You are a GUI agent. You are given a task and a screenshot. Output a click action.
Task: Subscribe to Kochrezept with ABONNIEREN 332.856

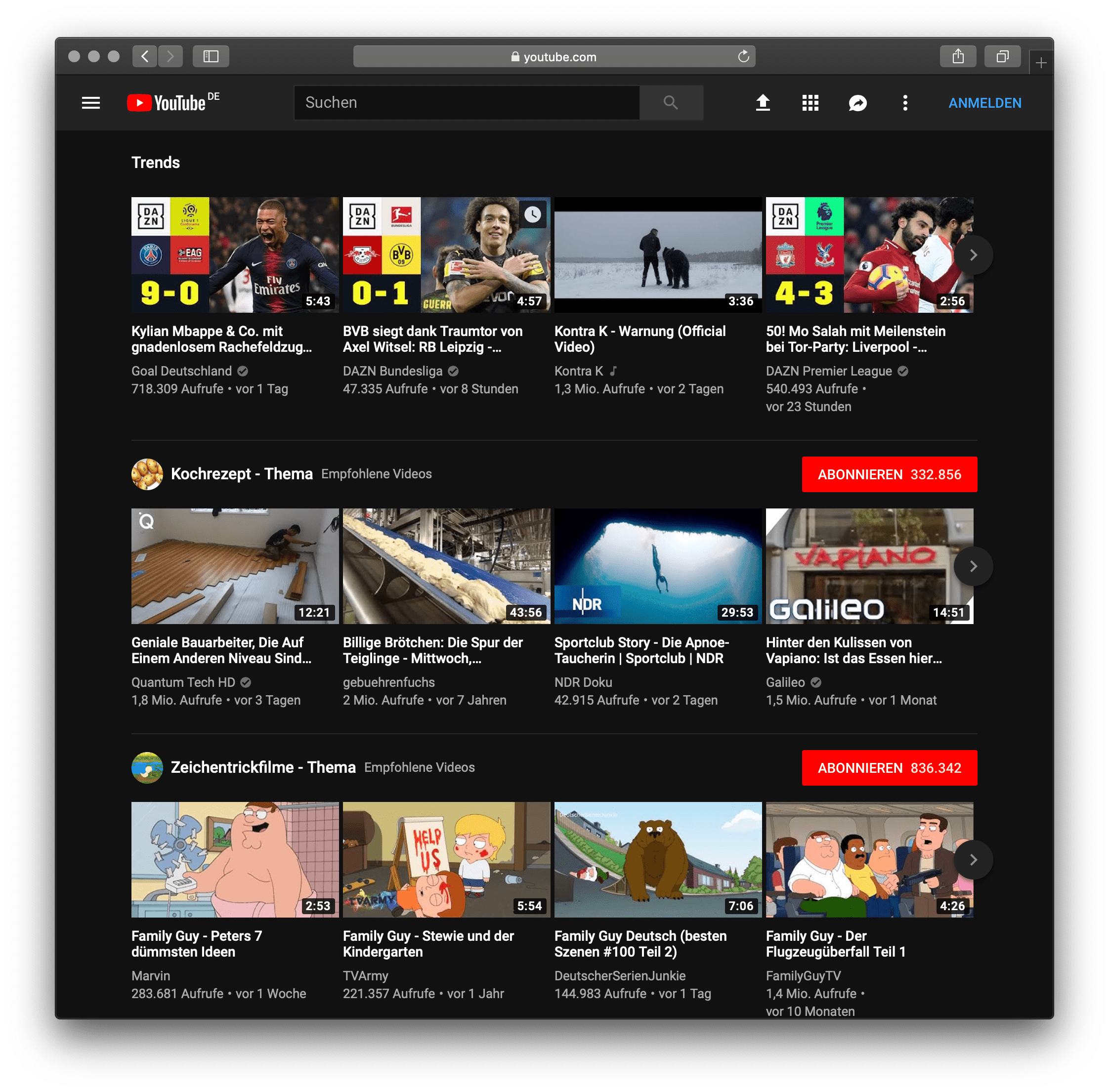889,474
